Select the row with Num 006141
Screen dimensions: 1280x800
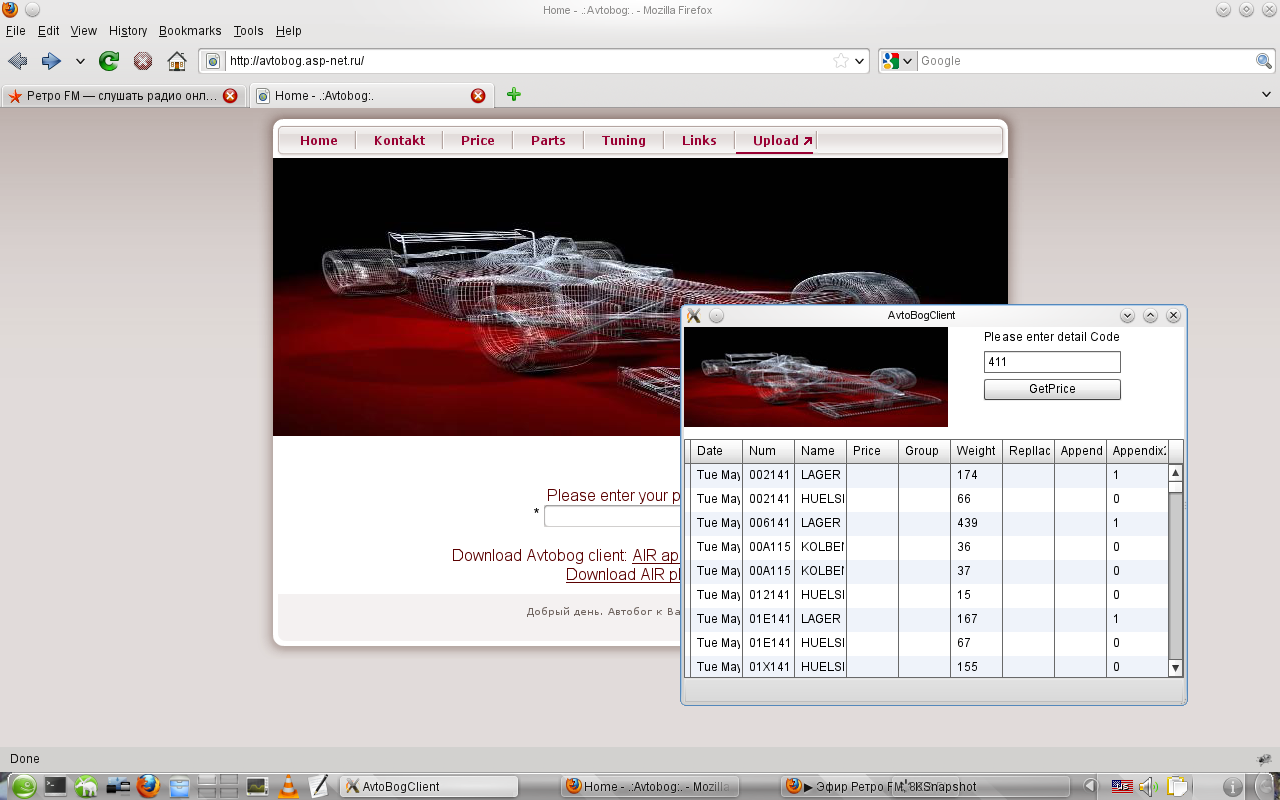point(927,523)
